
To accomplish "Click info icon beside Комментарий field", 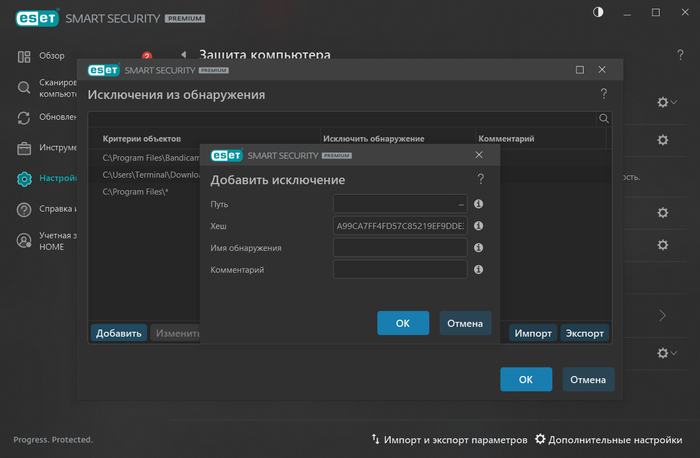I will pos(478,270).
